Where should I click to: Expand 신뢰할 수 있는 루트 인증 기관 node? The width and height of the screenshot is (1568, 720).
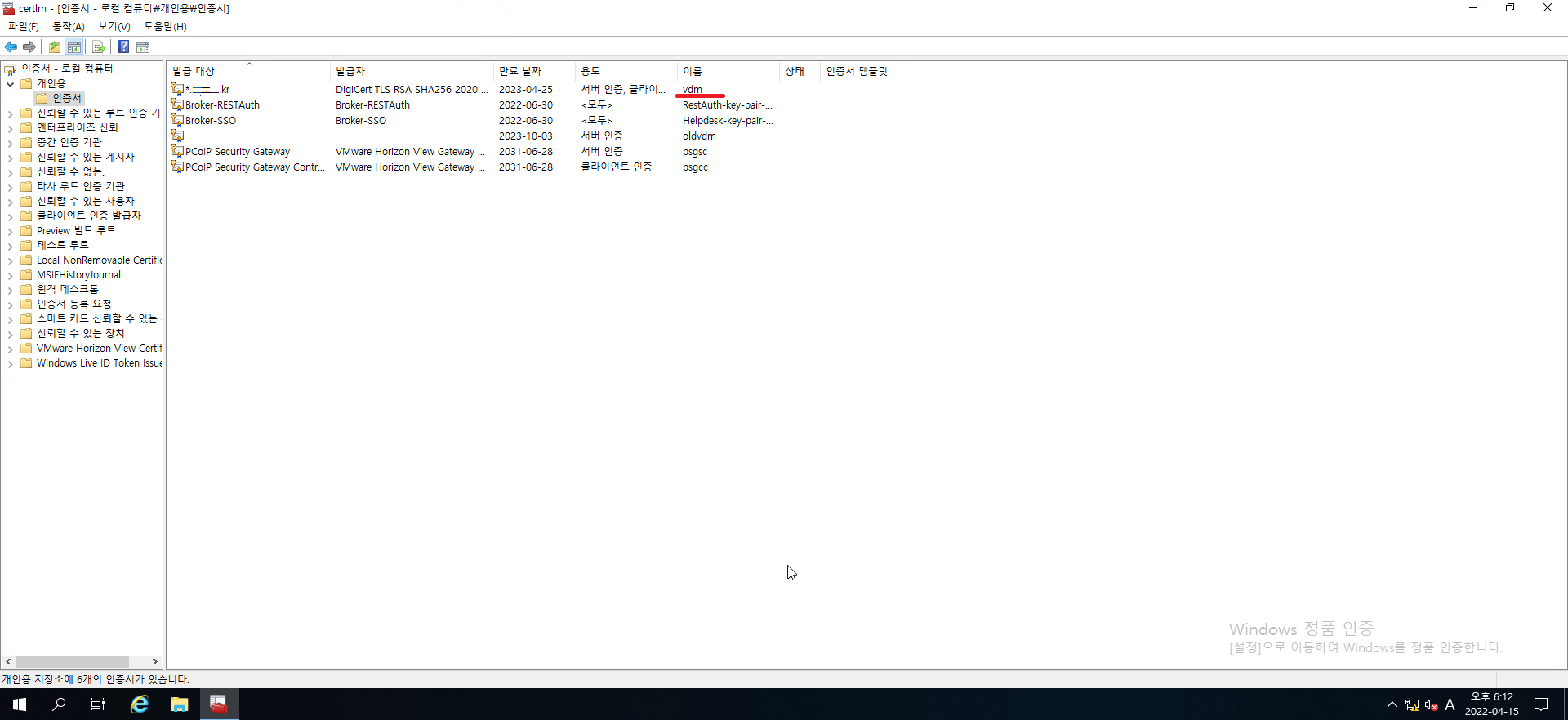click(x=10, y=113)
